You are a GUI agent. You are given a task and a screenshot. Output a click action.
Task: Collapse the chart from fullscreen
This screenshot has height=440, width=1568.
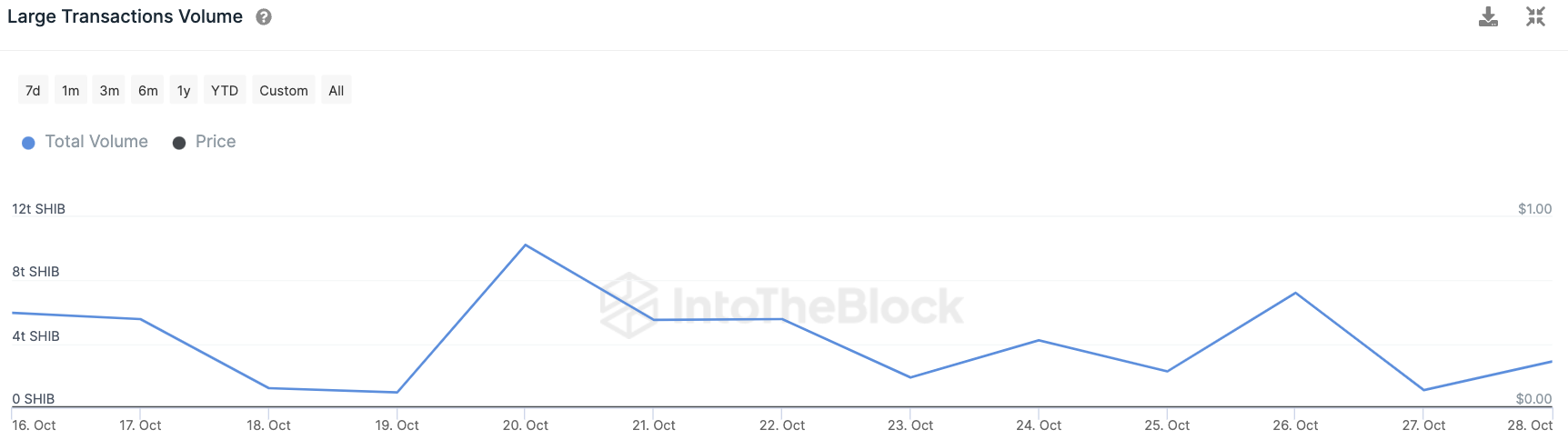point(1535,17)
